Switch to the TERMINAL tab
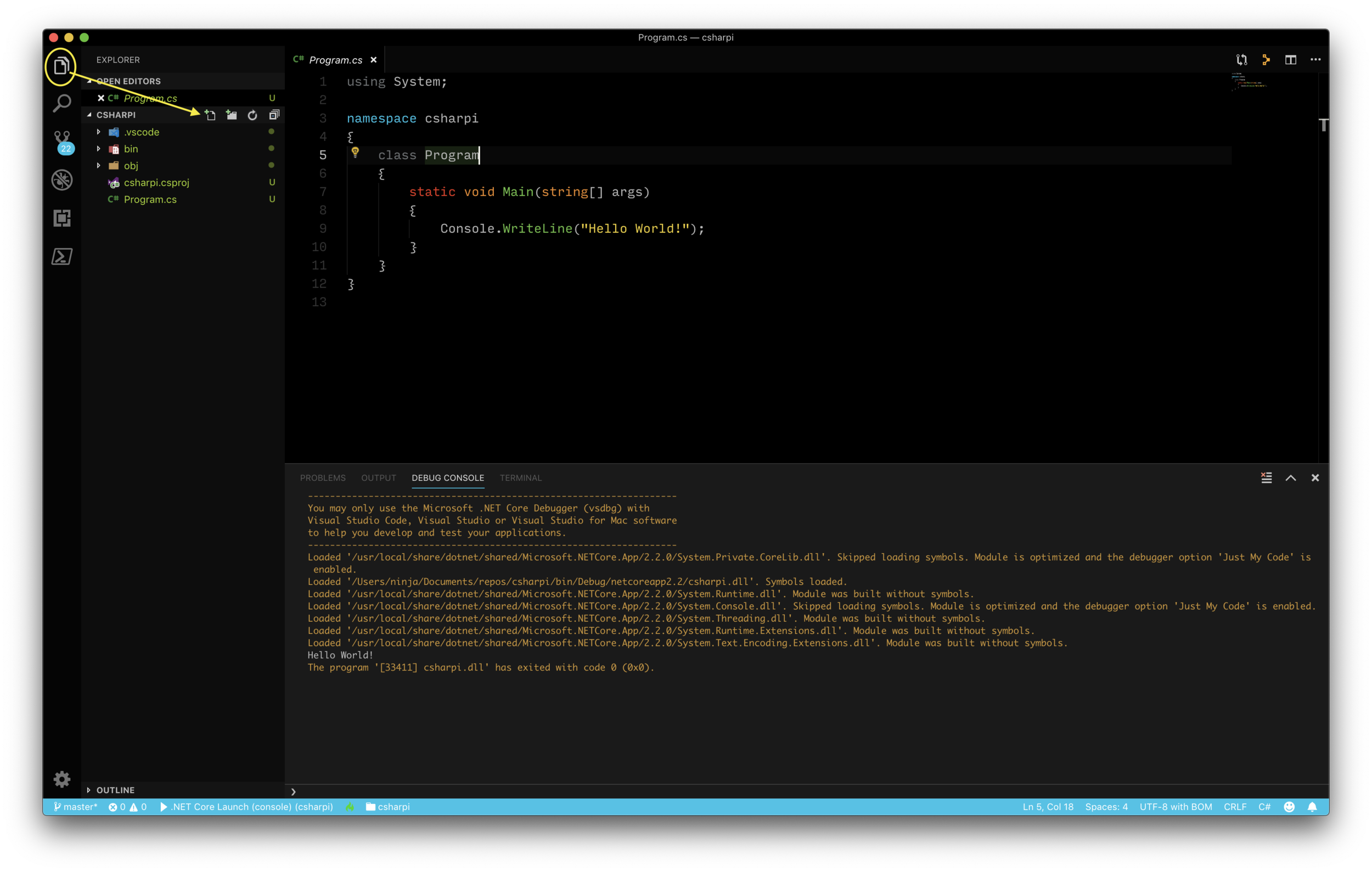 520,477
